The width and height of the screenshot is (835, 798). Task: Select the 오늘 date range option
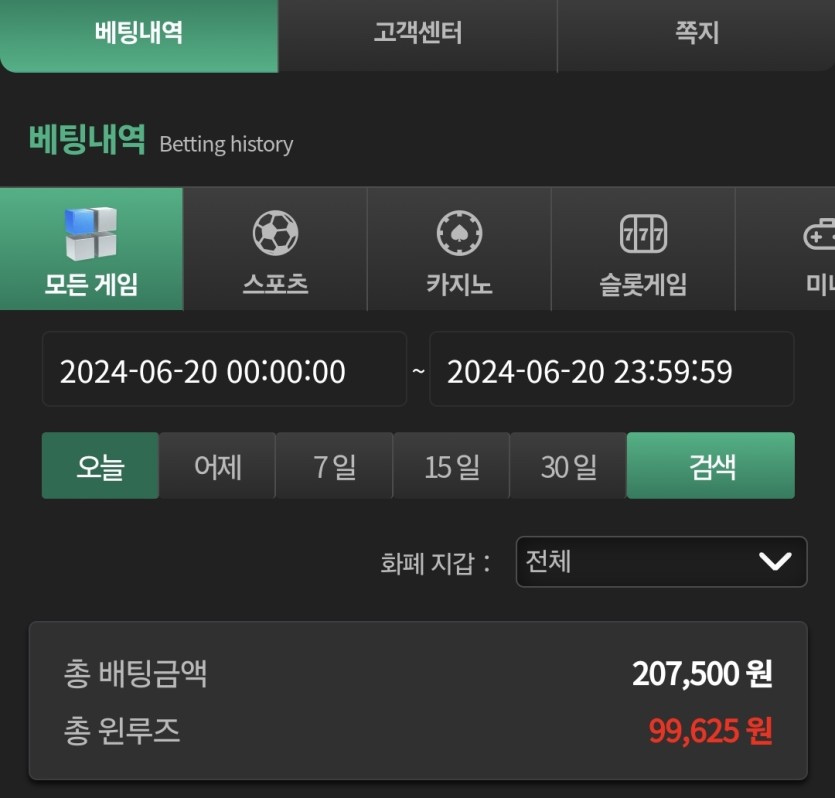point(100,466)
